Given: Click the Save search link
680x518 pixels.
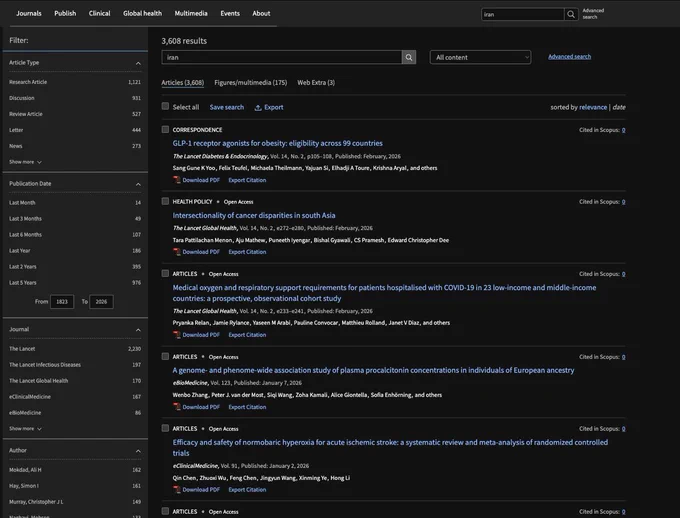Looking at the screenshot, I should tap(227, 107).
